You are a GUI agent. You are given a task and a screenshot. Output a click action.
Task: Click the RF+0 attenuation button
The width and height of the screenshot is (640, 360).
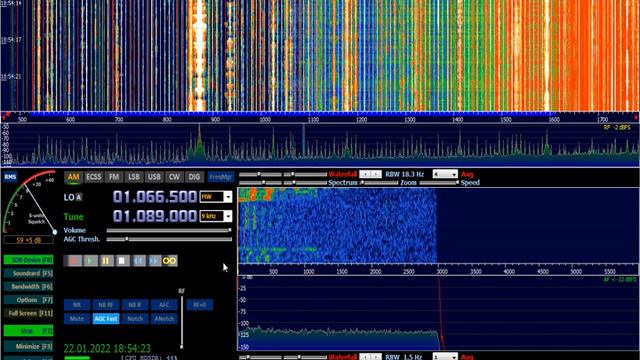pos(200,305)
